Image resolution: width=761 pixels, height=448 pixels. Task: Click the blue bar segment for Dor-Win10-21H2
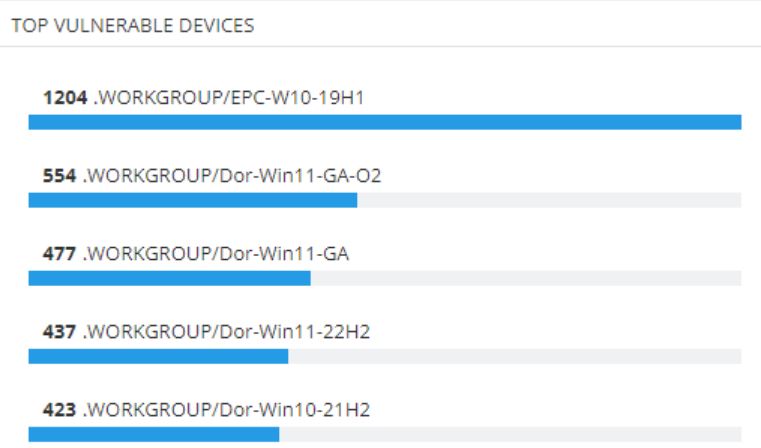(x=154, y=434)
